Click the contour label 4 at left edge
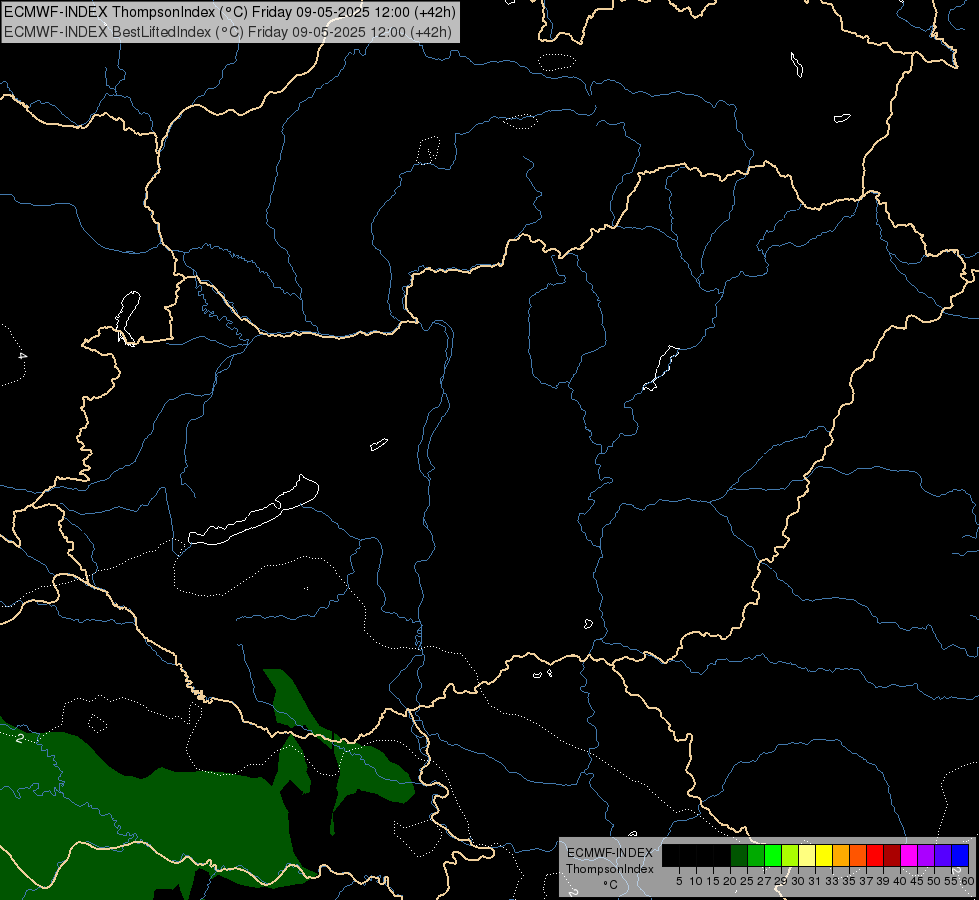 pyautogui.click(x=22, y=356)
